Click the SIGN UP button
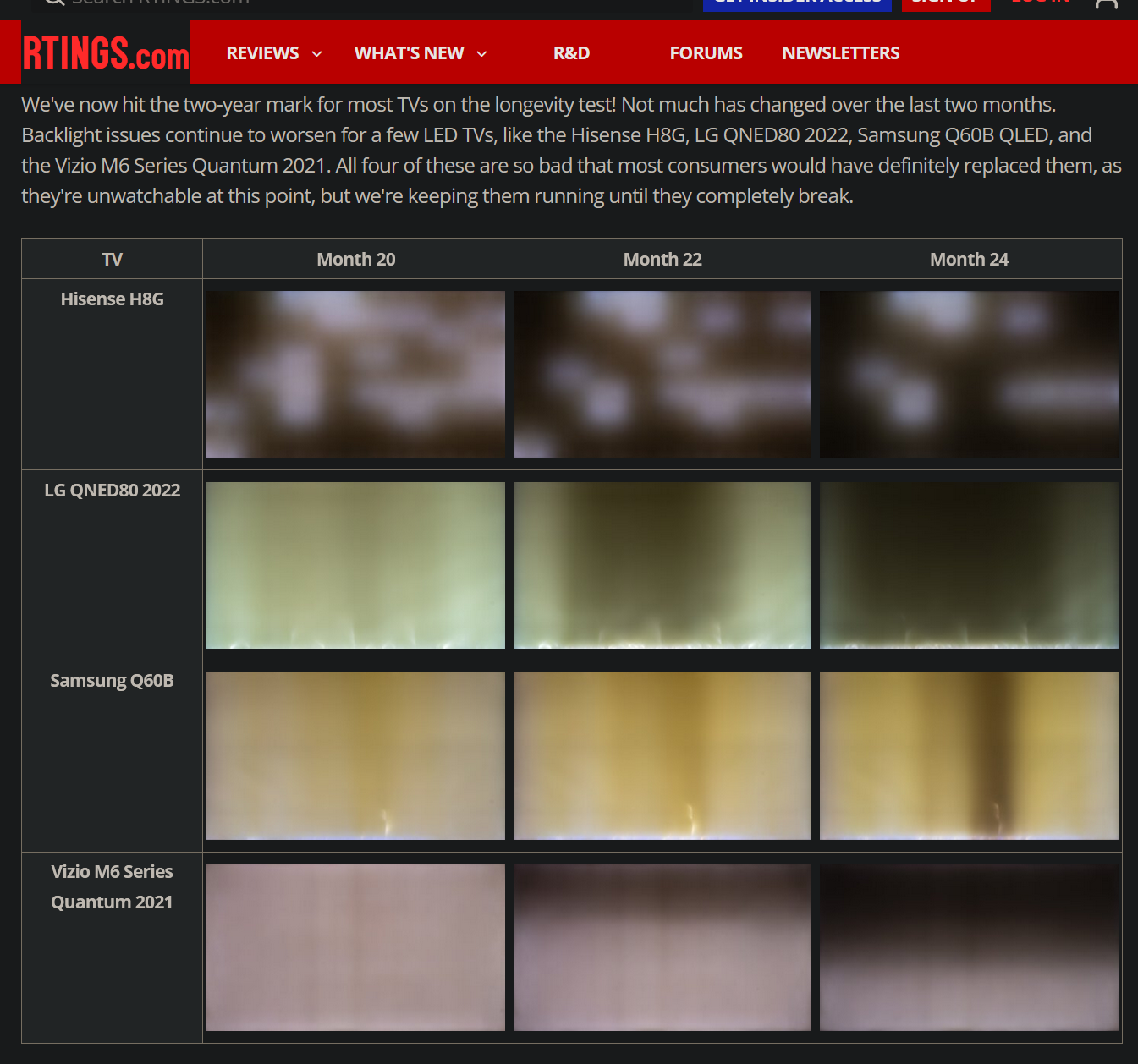This screenshot has height=1064, width=1138. click(x=945, y=3)
